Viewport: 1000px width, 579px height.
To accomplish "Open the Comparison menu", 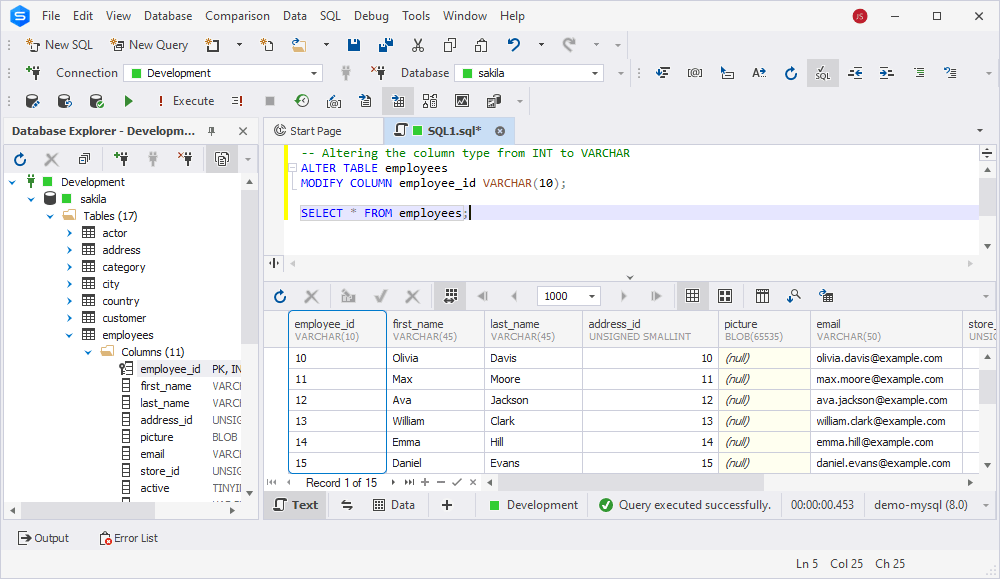I will coord(237,15).
